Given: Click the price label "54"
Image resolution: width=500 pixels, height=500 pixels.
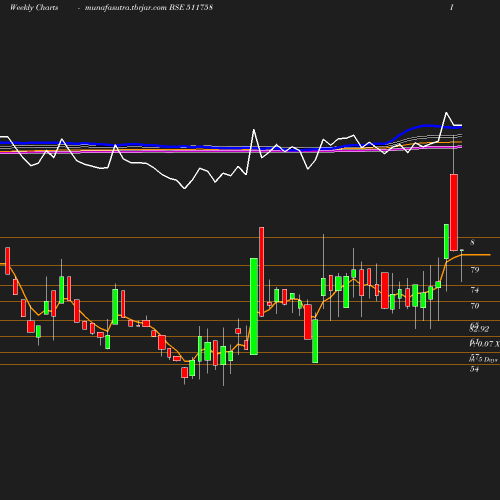Looking at the screenshot, I should pyautogui.click(x=474, y=369).
